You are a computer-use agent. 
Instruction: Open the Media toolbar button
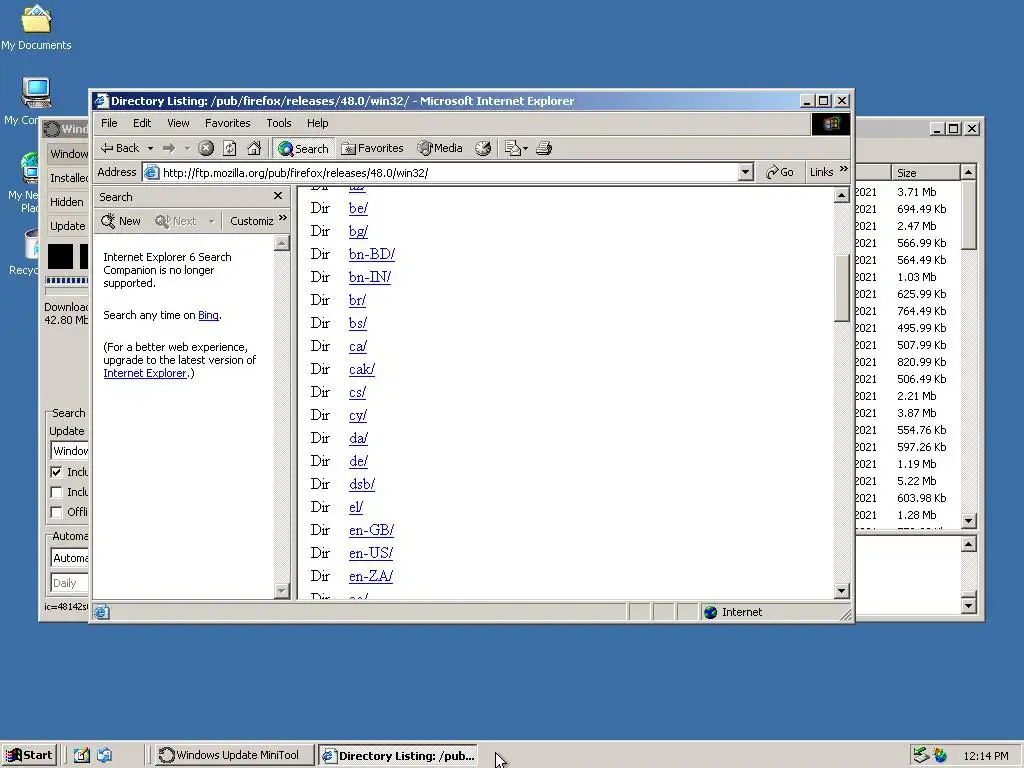coord(440,148)
